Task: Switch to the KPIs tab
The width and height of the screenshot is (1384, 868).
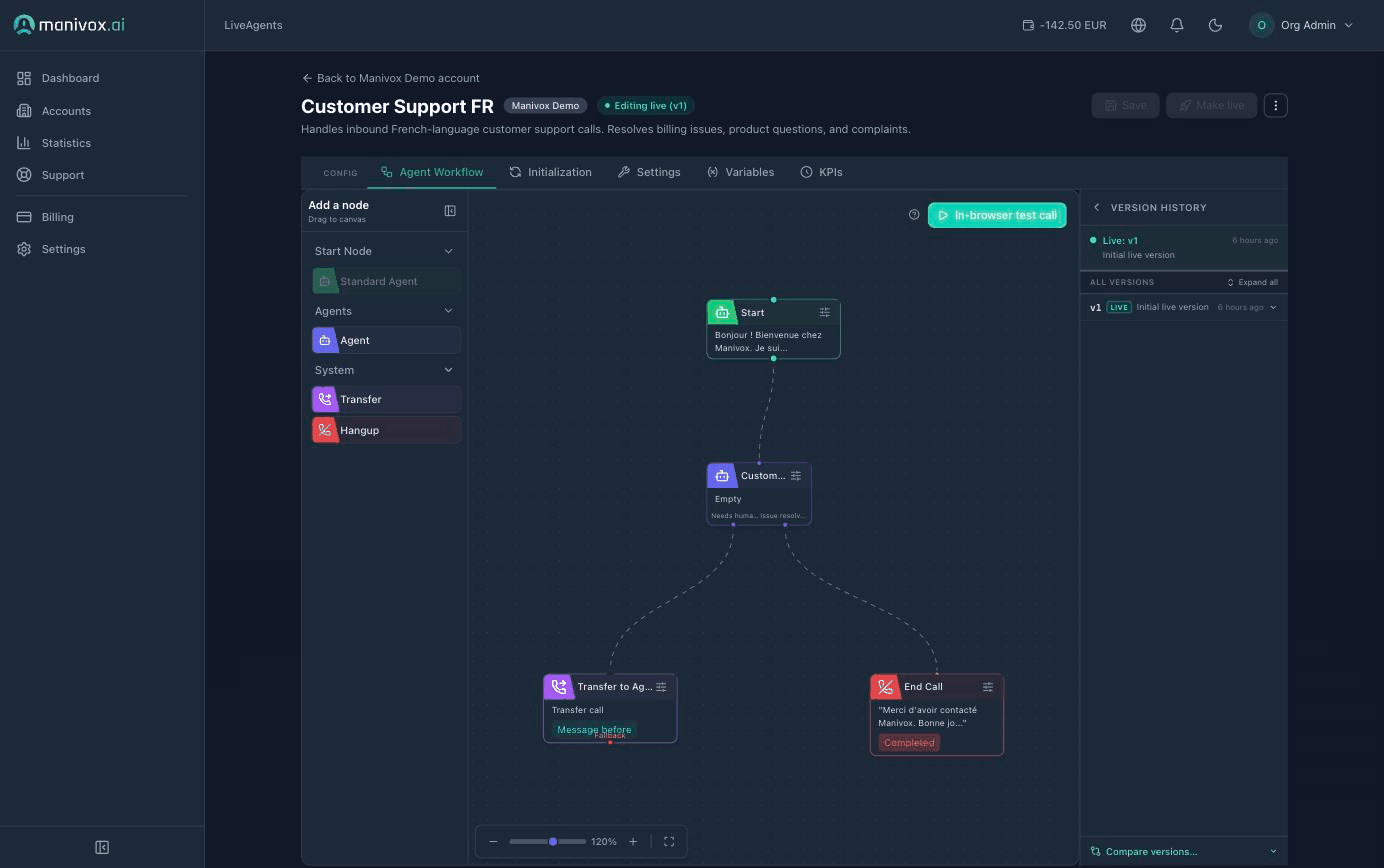Action: click(x=821, y=172)
